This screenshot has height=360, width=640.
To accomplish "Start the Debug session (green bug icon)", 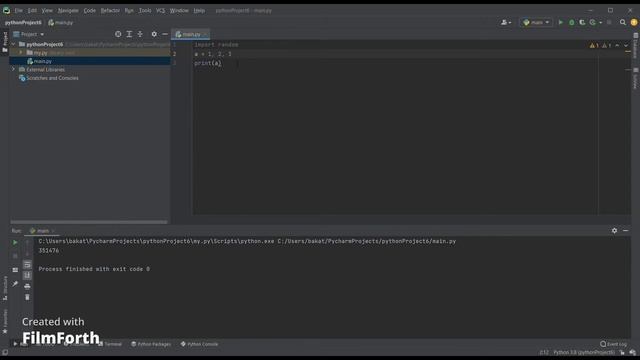I will coord(571,22).
